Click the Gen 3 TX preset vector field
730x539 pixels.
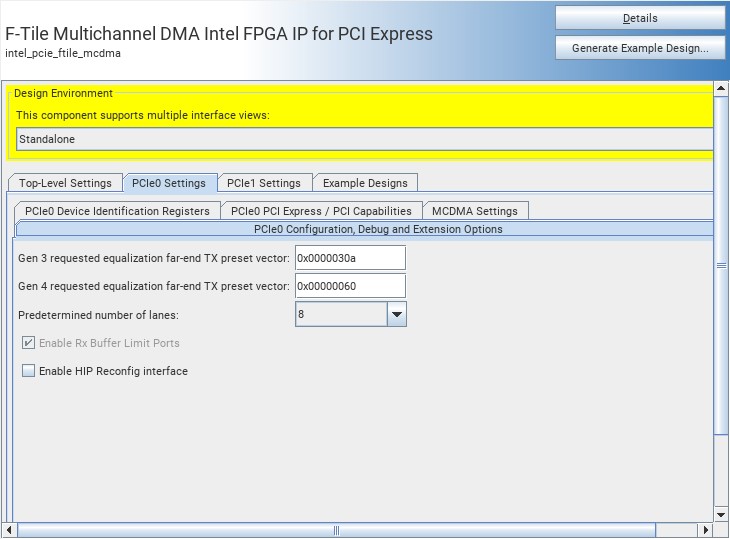(x=350, y=258)
